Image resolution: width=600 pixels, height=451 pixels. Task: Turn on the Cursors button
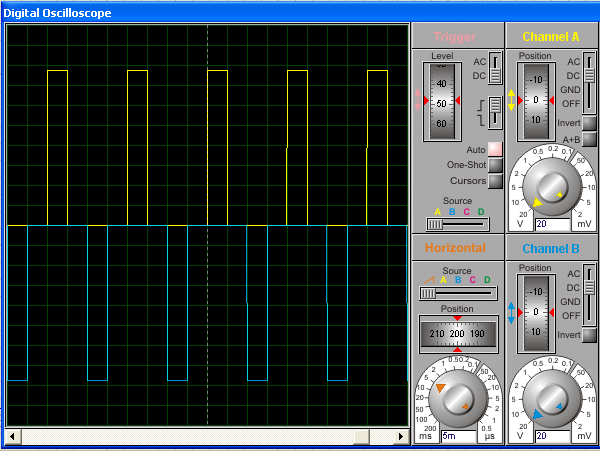pyautogui.click(x=495, y=181)
